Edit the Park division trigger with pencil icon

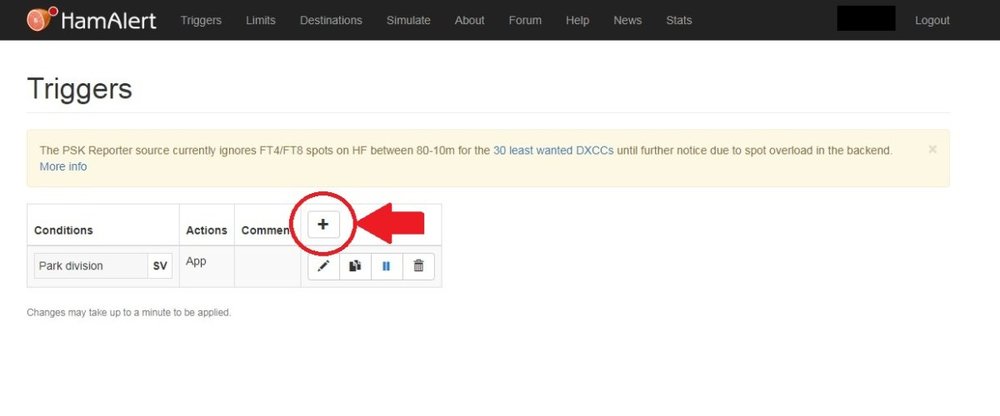pos(323,266)
